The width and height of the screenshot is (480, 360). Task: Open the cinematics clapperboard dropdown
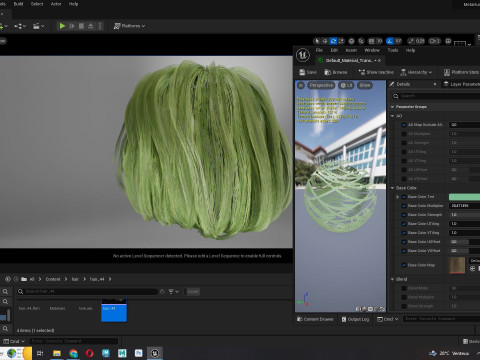38,26
